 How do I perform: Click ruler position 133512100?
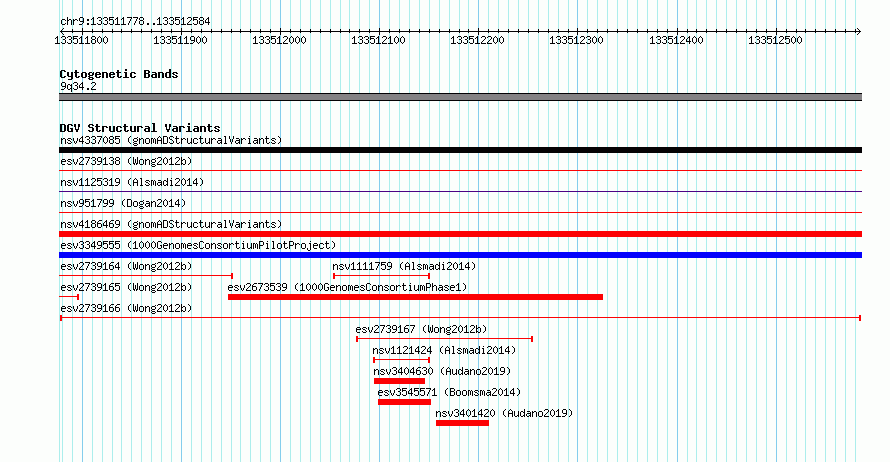pos(378,40)
